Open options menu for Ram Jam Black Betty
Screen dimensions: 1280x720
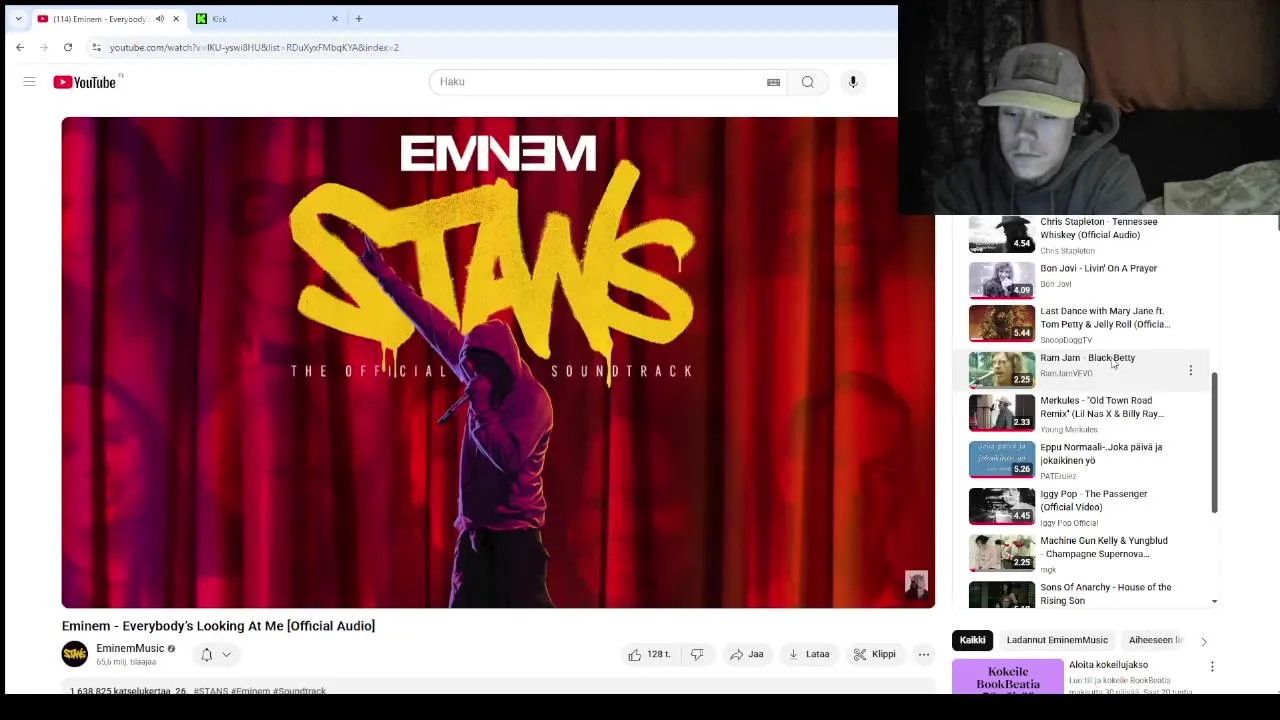click(1190, 370)
